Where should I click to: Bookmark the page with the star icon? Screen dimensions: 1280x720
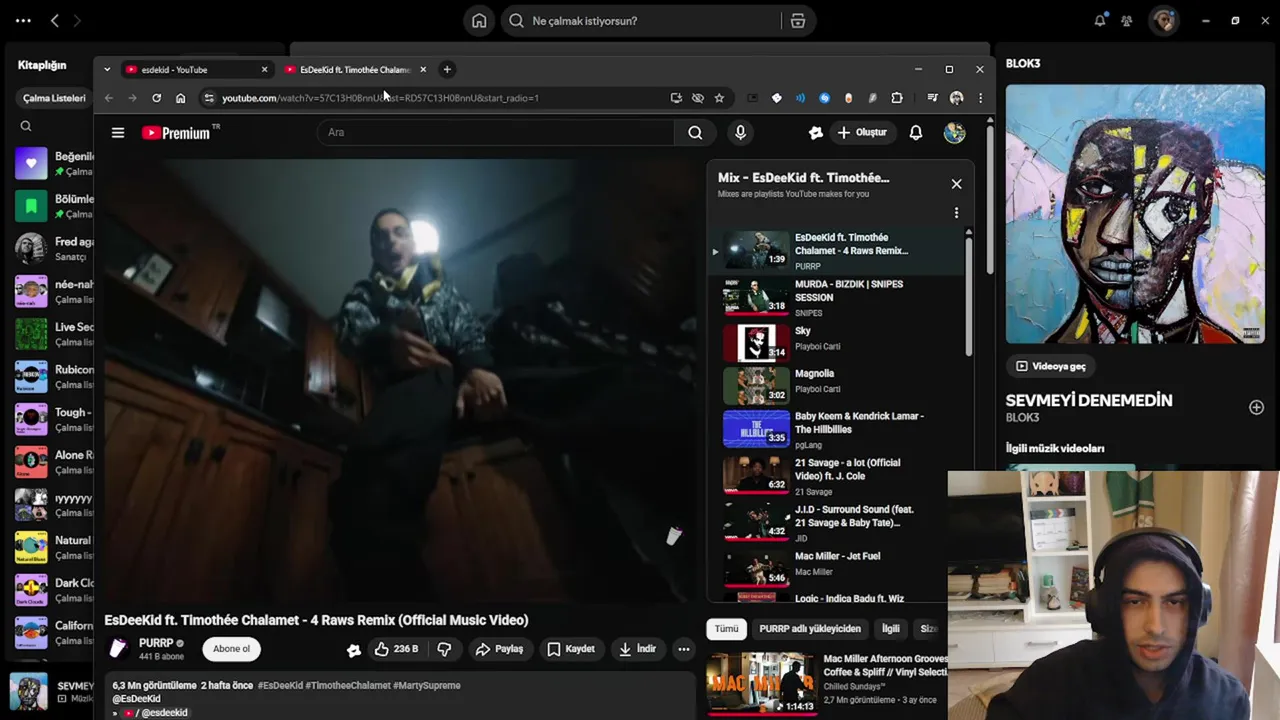tap(719, 98)
